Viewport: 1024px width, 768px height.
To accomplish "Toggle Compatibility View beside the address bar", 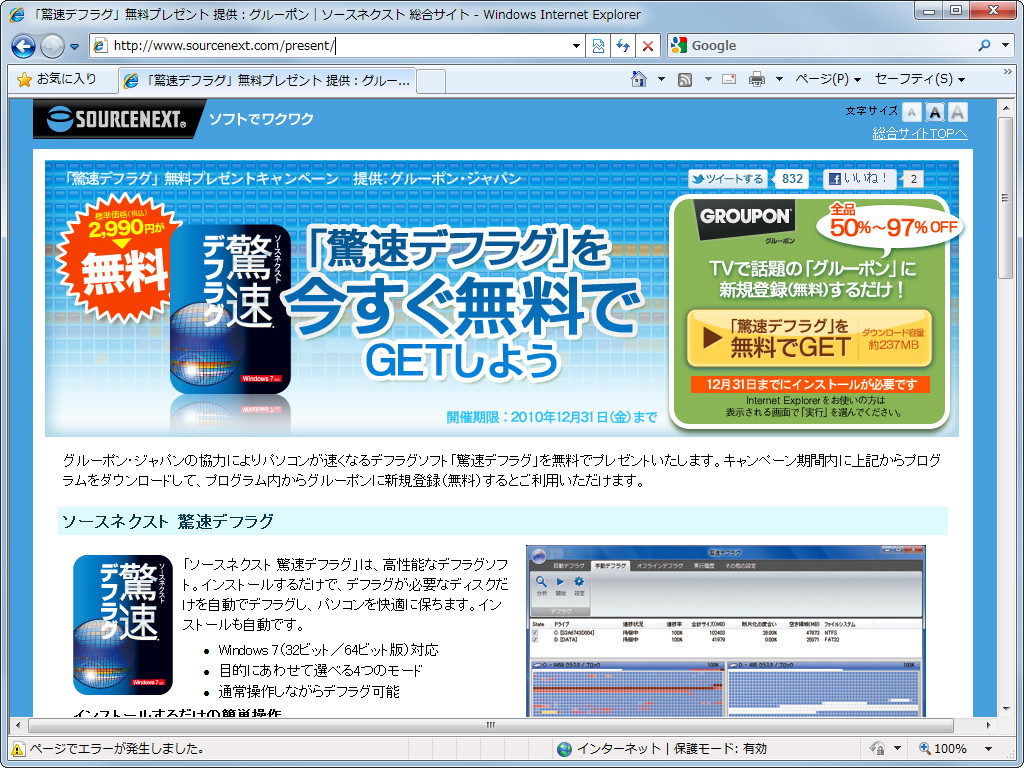I will tap(598, 46).
